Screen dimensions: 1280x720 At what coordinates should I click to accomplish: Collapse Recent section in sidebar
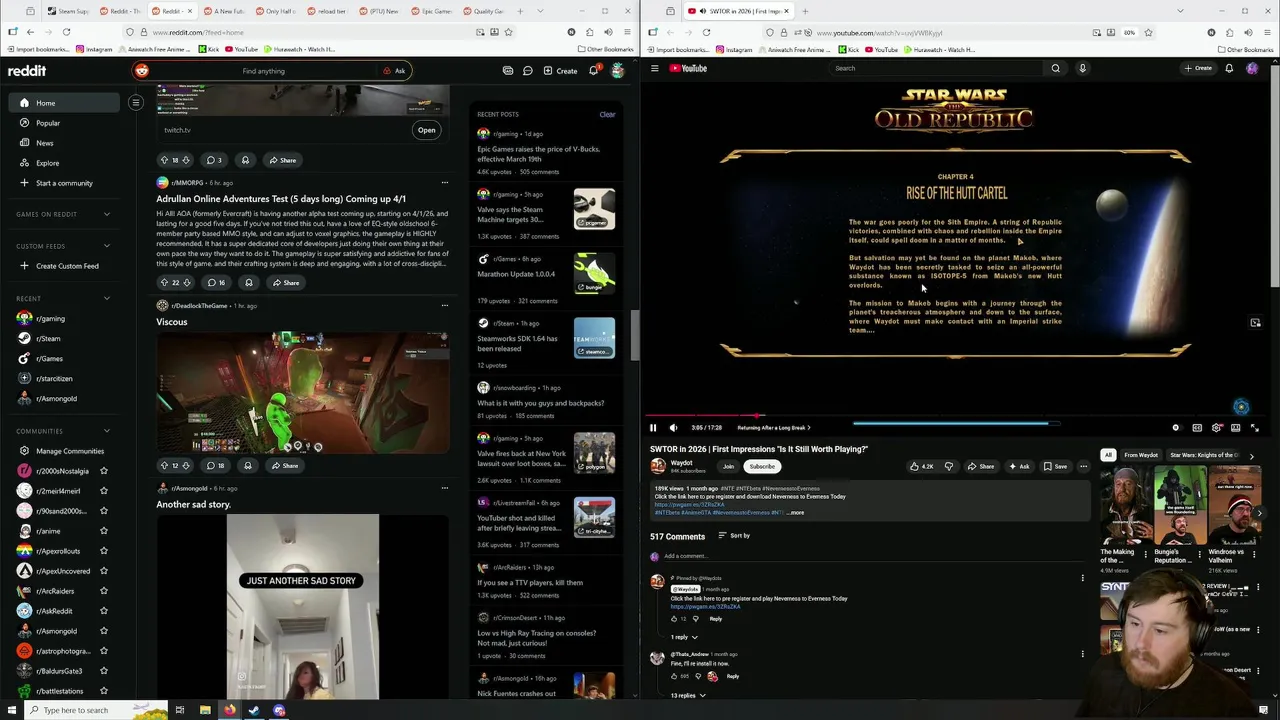(x=107, y=298)
